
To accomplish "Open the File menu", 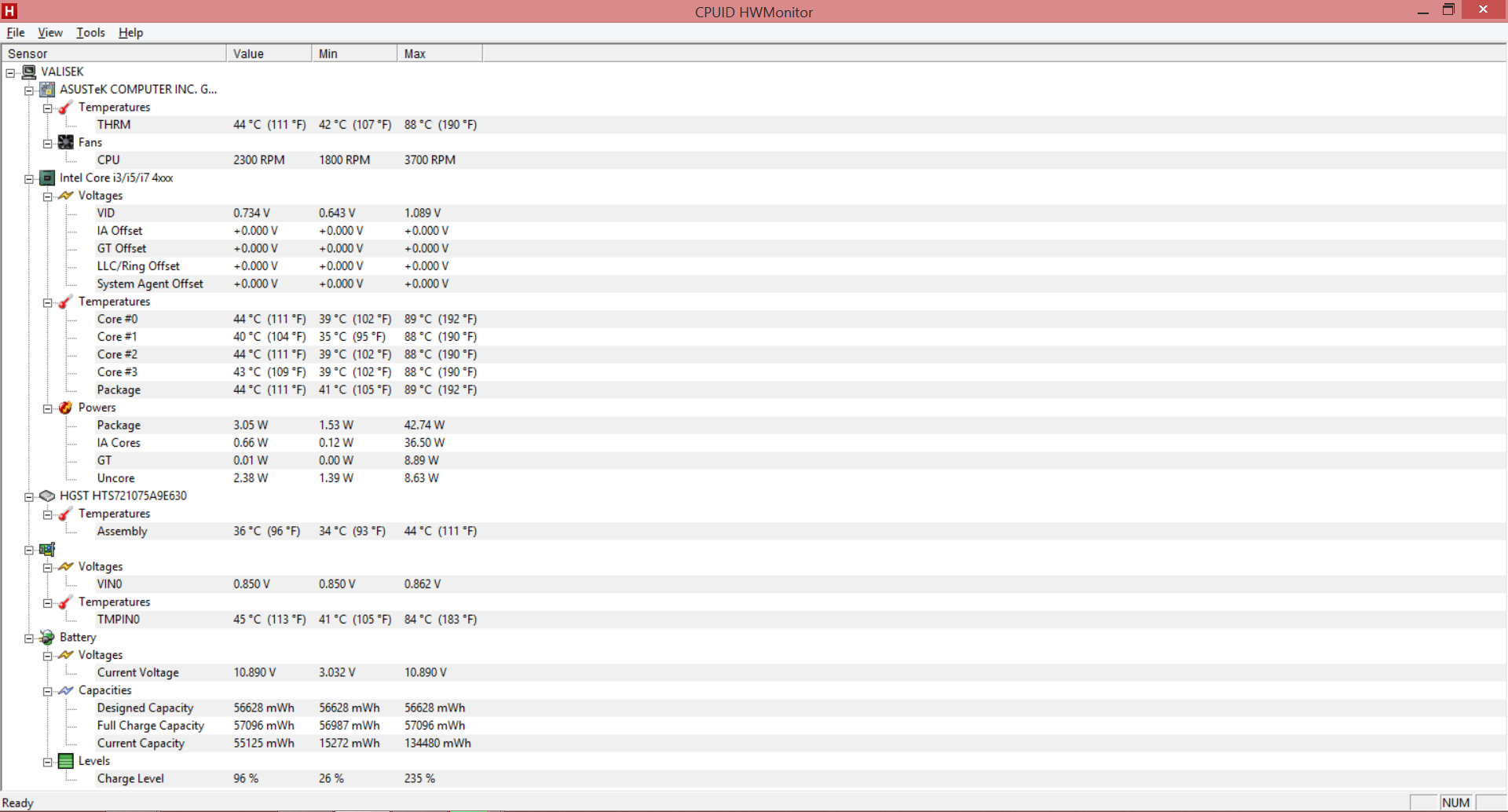I will pyautogui.click(x=16, y=32).
